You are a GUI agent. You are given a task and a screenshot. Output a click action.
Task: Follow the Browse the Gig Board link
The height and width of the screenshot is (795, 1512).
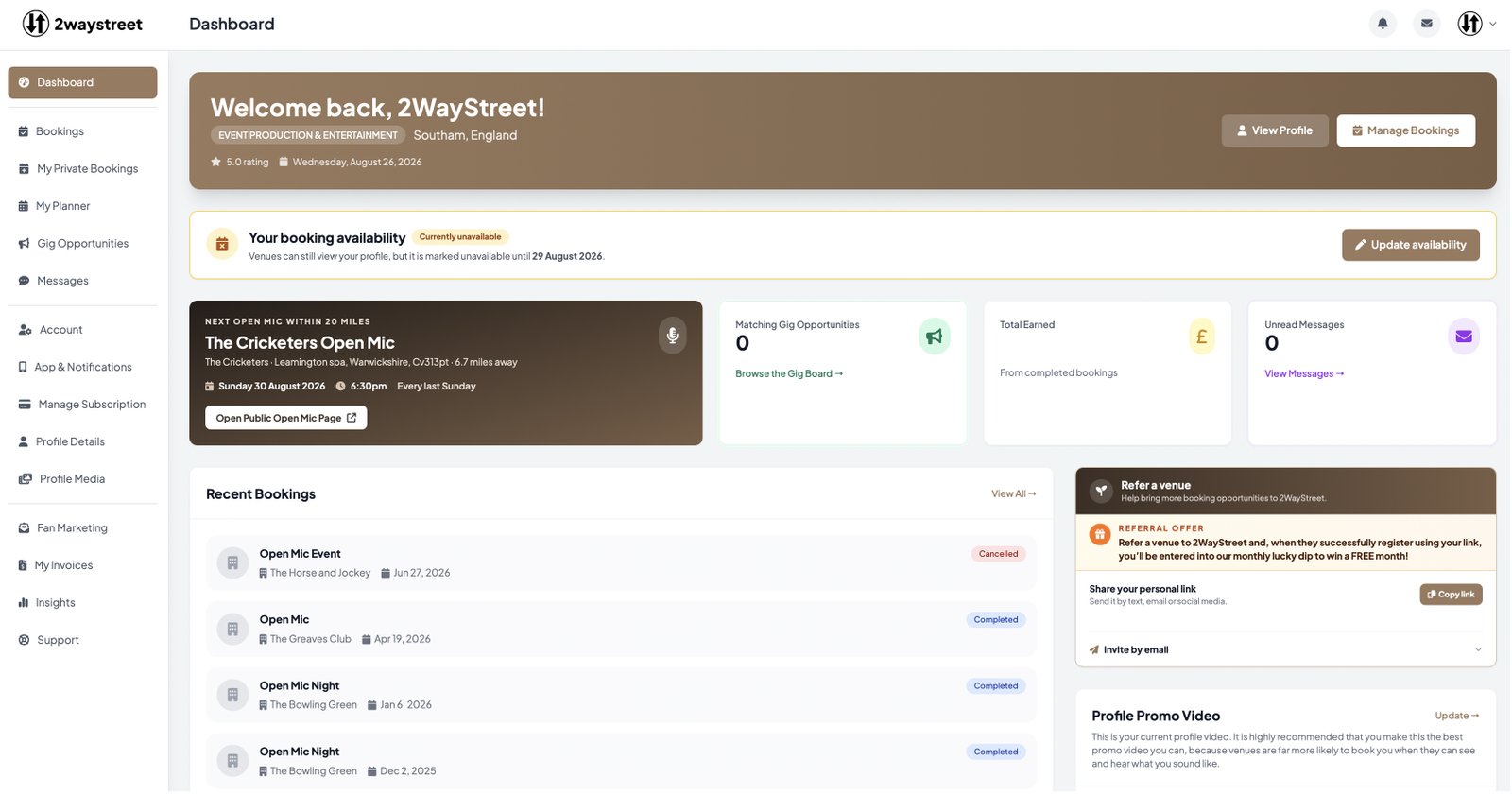coord(789,374)
